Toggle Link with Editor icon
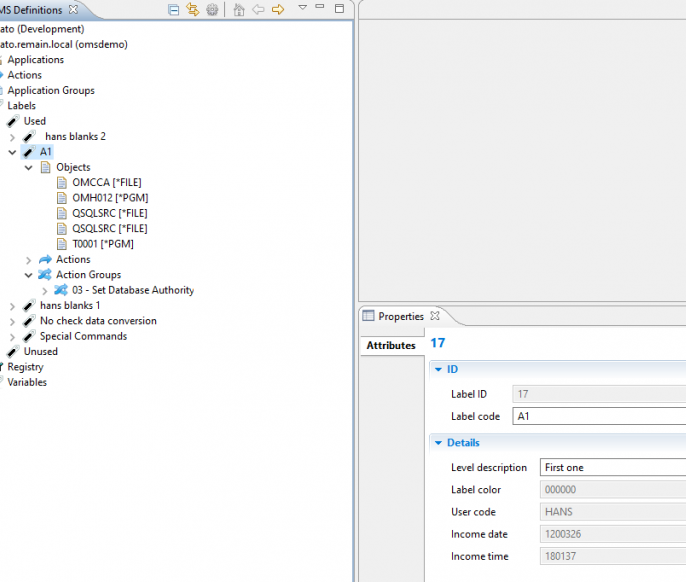This screenshot has height=582, width=686. tap(192, 9)
